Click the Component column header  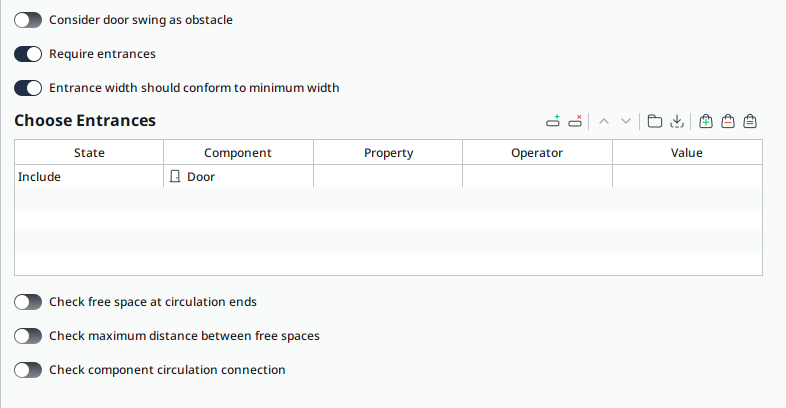238,153
